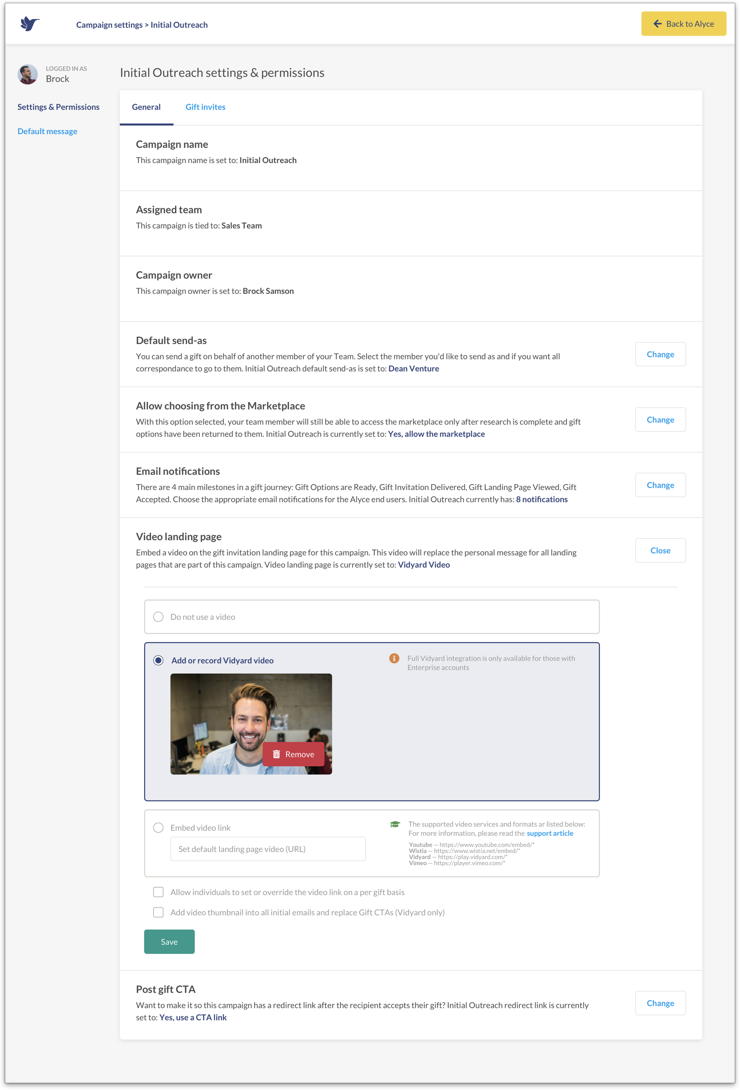Click the Video landing page heading
Screen dimensions: 740x1090
click(179, 537)
